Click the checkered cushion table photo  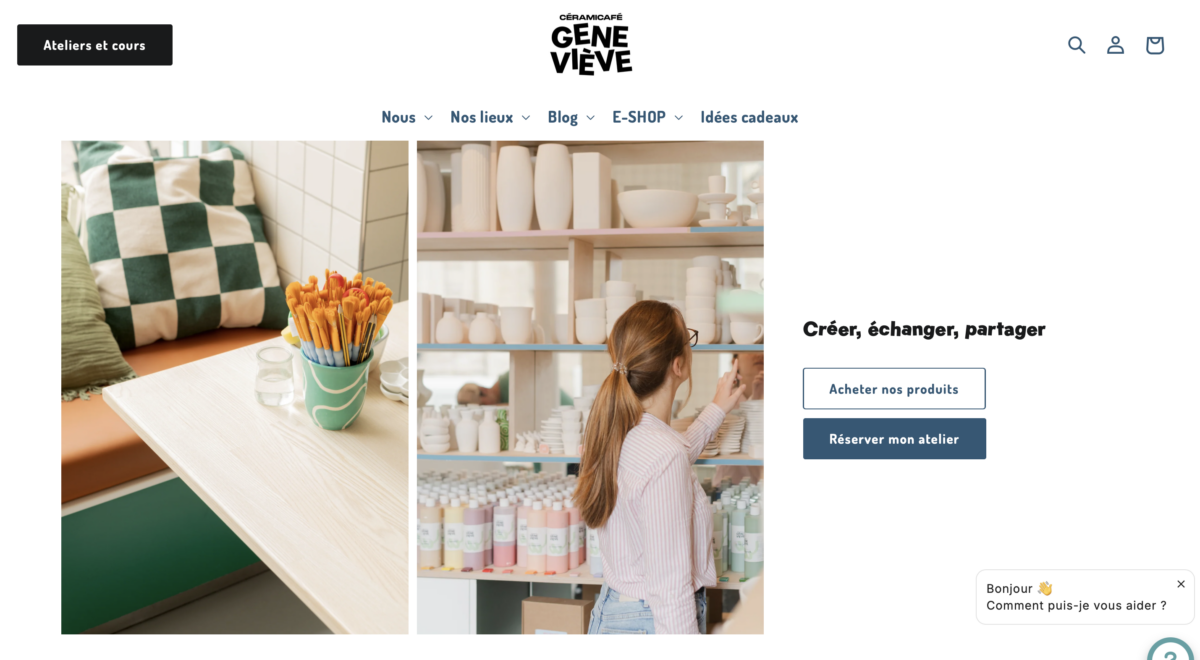(x=235, y=387)
